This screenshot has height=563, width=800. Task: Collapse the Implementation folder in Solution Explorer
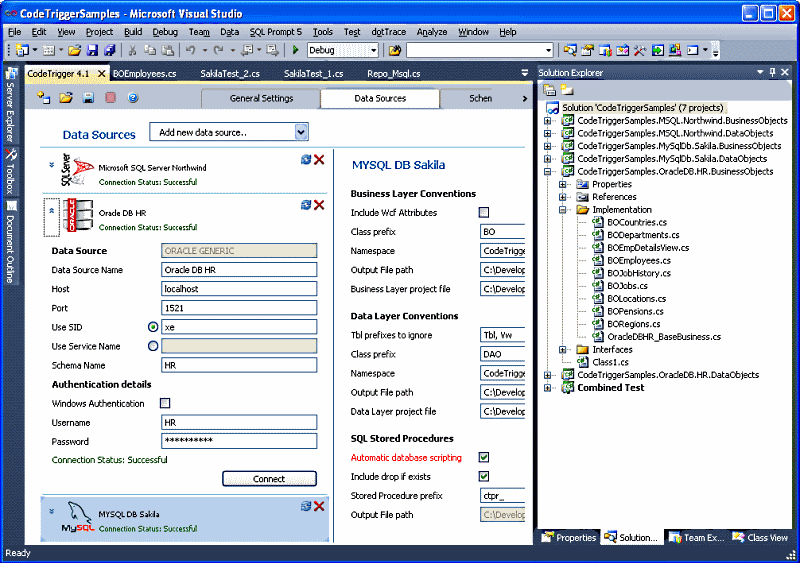[x=565, y=210]
